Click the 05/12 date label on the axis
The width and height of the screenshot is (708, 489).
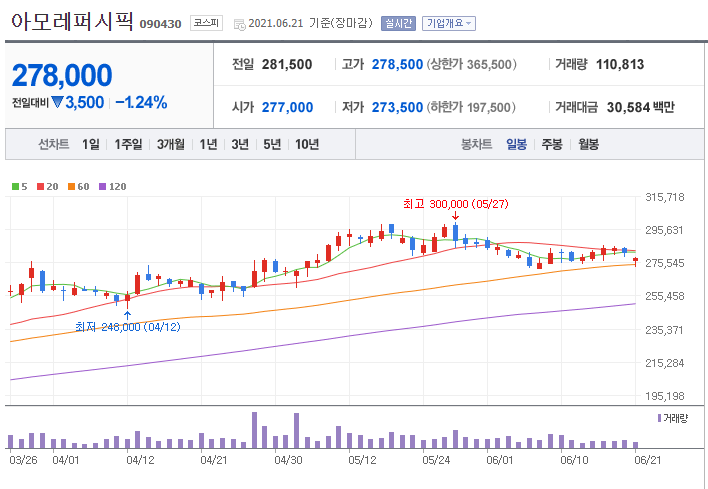[x=362, y=461]
